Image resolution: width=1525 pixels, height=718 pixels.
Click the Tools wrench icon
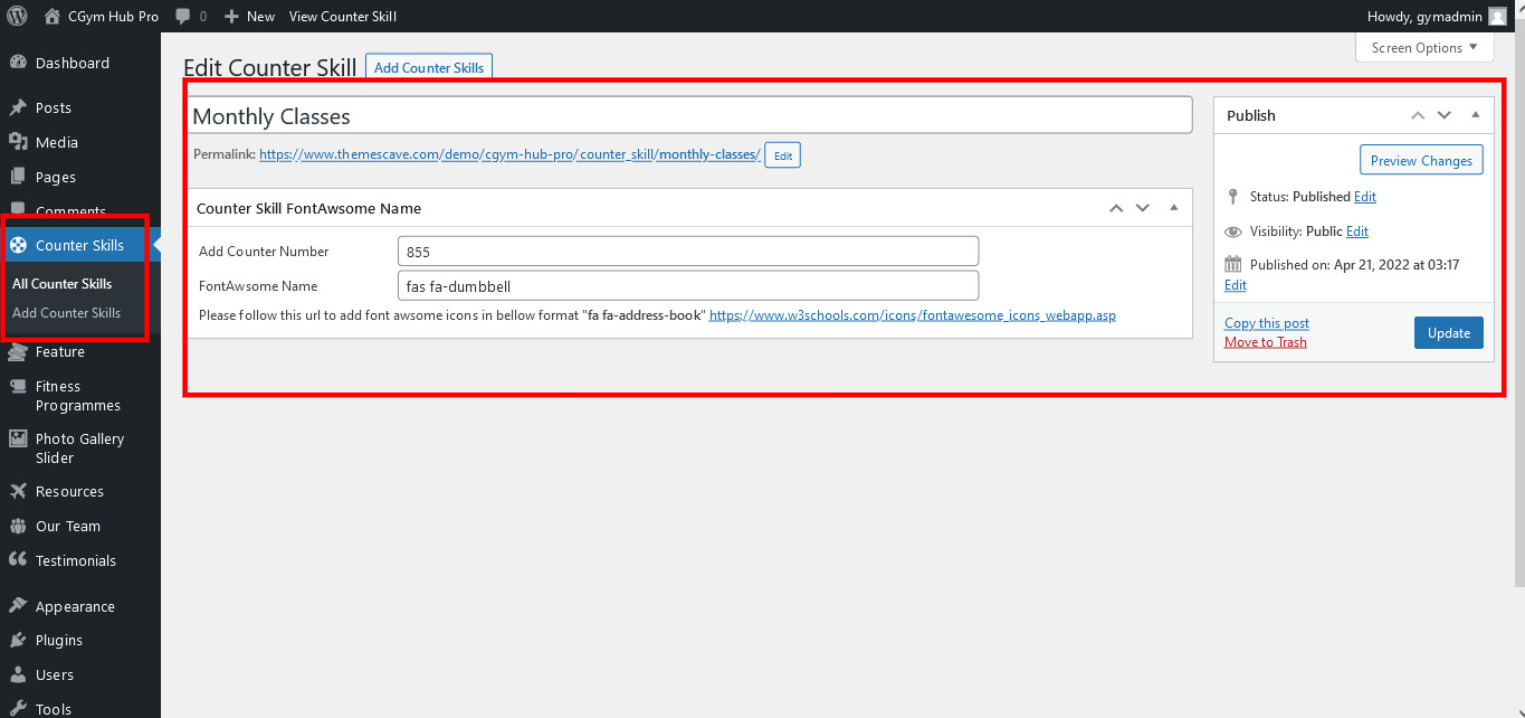18,709
